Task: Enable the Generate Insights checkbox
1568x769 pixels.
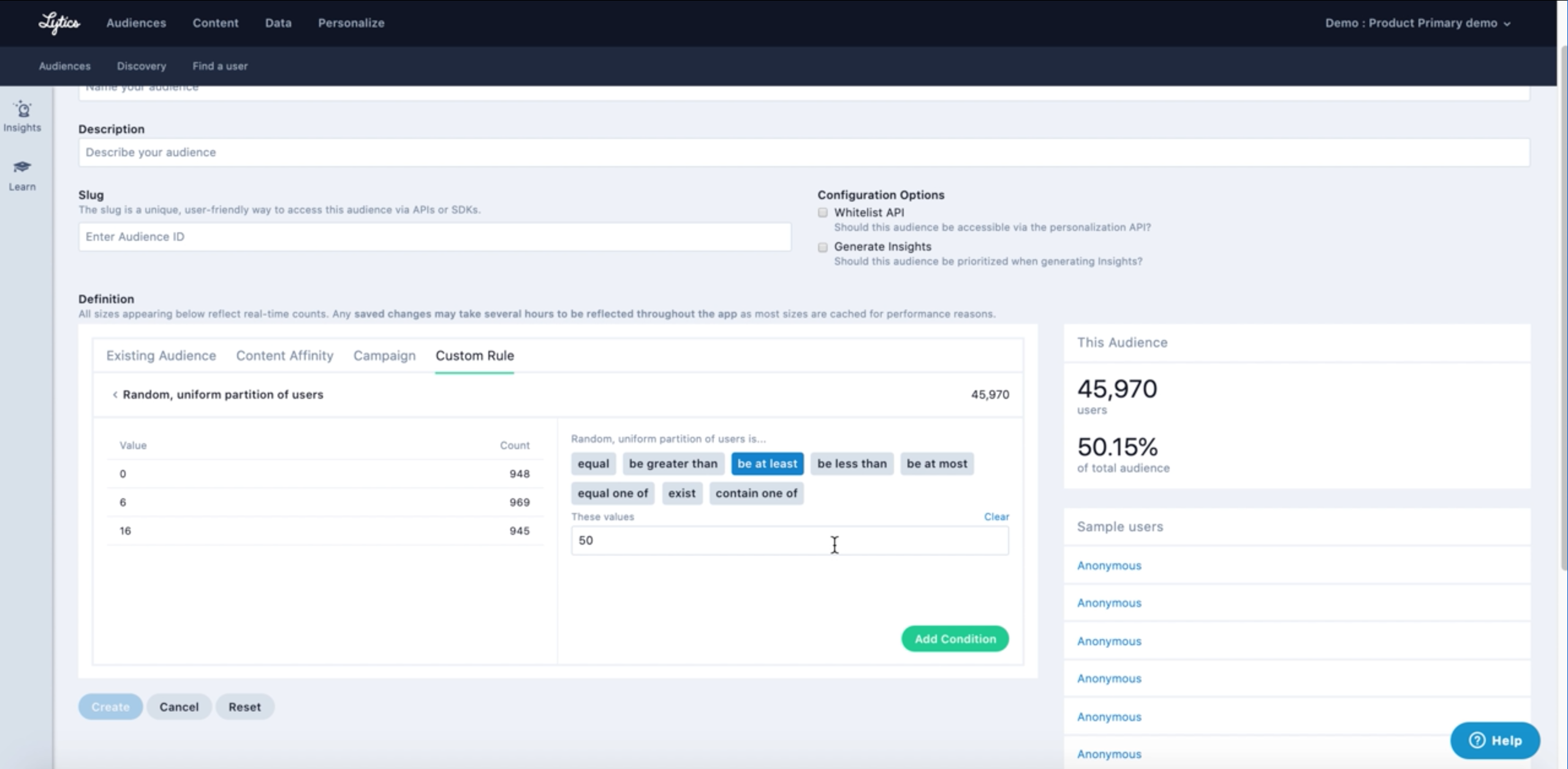Action: pyautogui.click(x=822, y=247)
